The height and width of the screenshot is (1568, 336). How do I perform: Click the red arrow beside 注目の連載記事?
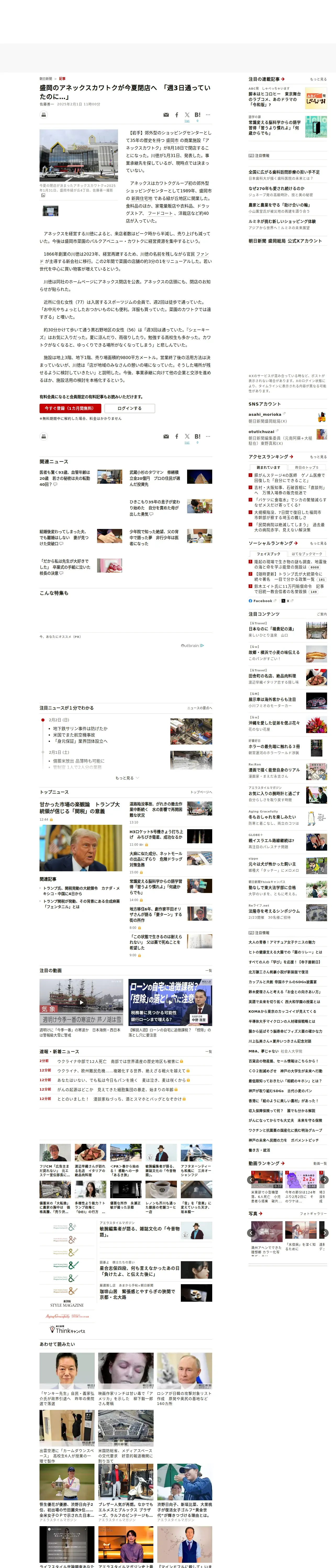tap(283, 79)
